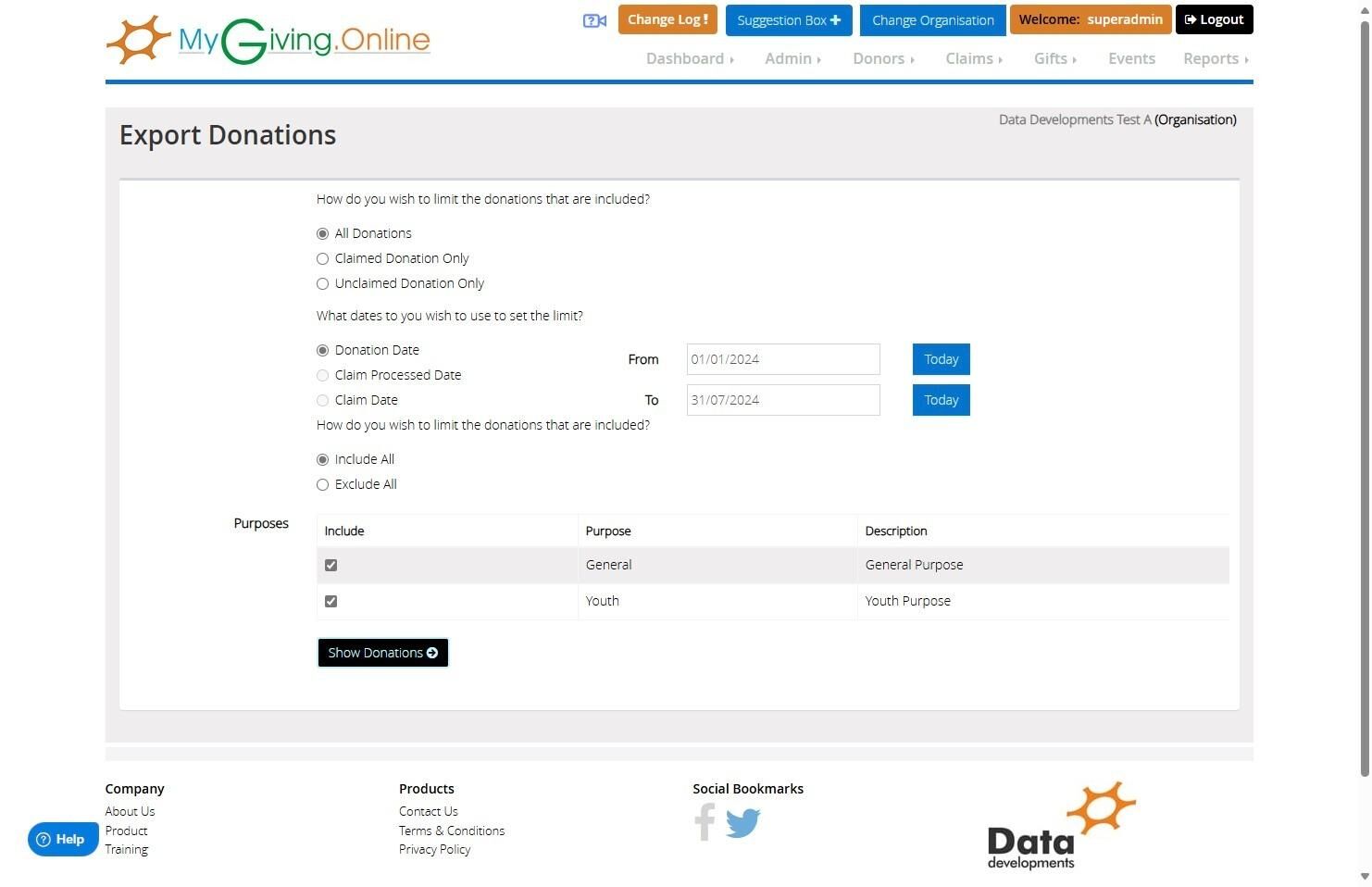Select the Exclude All radio button
The height and width of the screenshot is (887, 1372).
[x=322, y=484]
